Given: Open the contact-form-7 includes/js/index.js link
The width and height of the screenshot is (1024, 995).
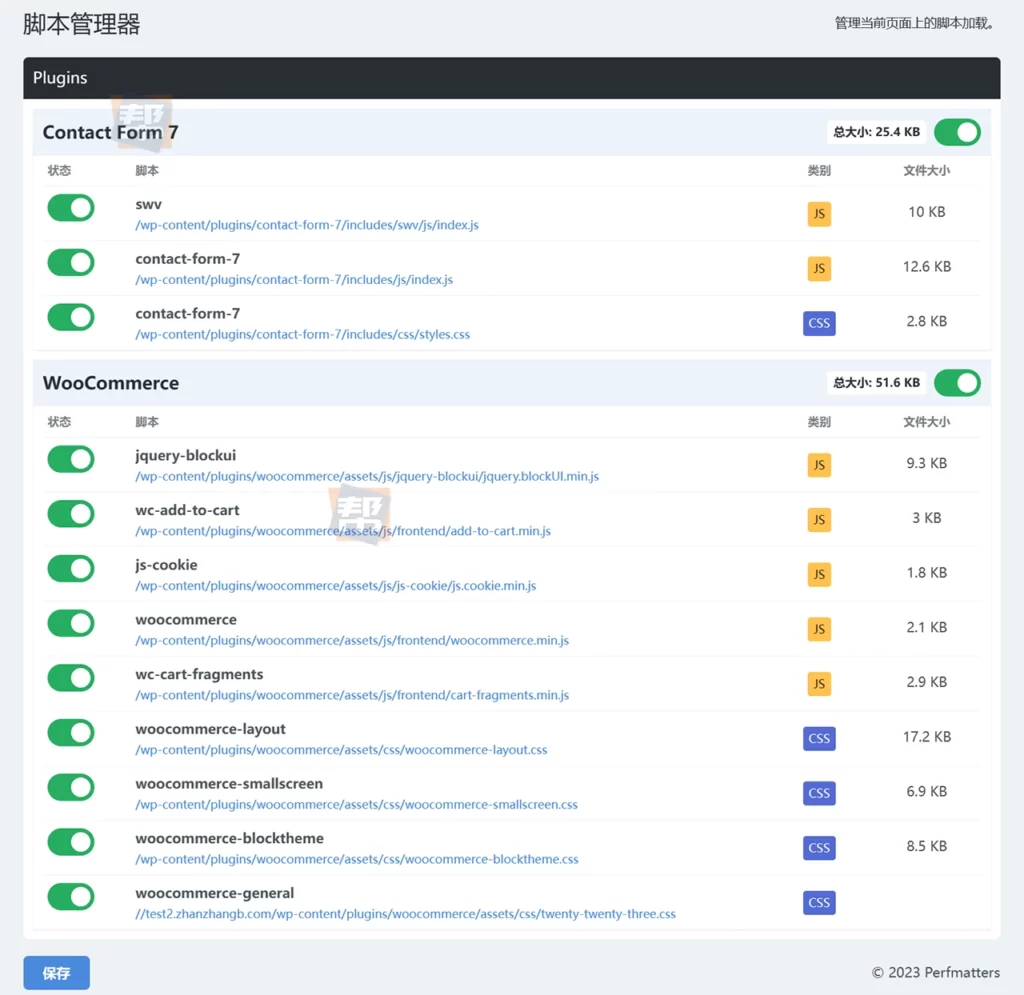Looking at the screenshot, I should 294,280.
